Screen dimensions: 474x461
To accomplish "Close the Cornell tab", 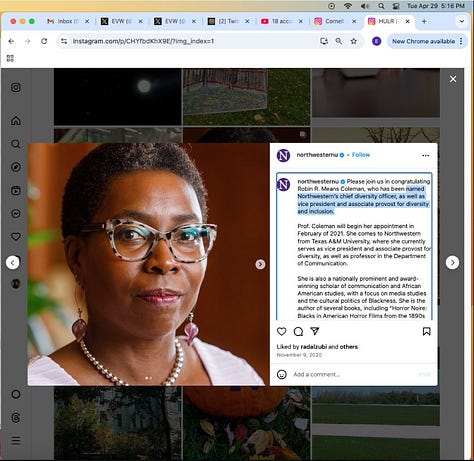I will click(354, 21).
